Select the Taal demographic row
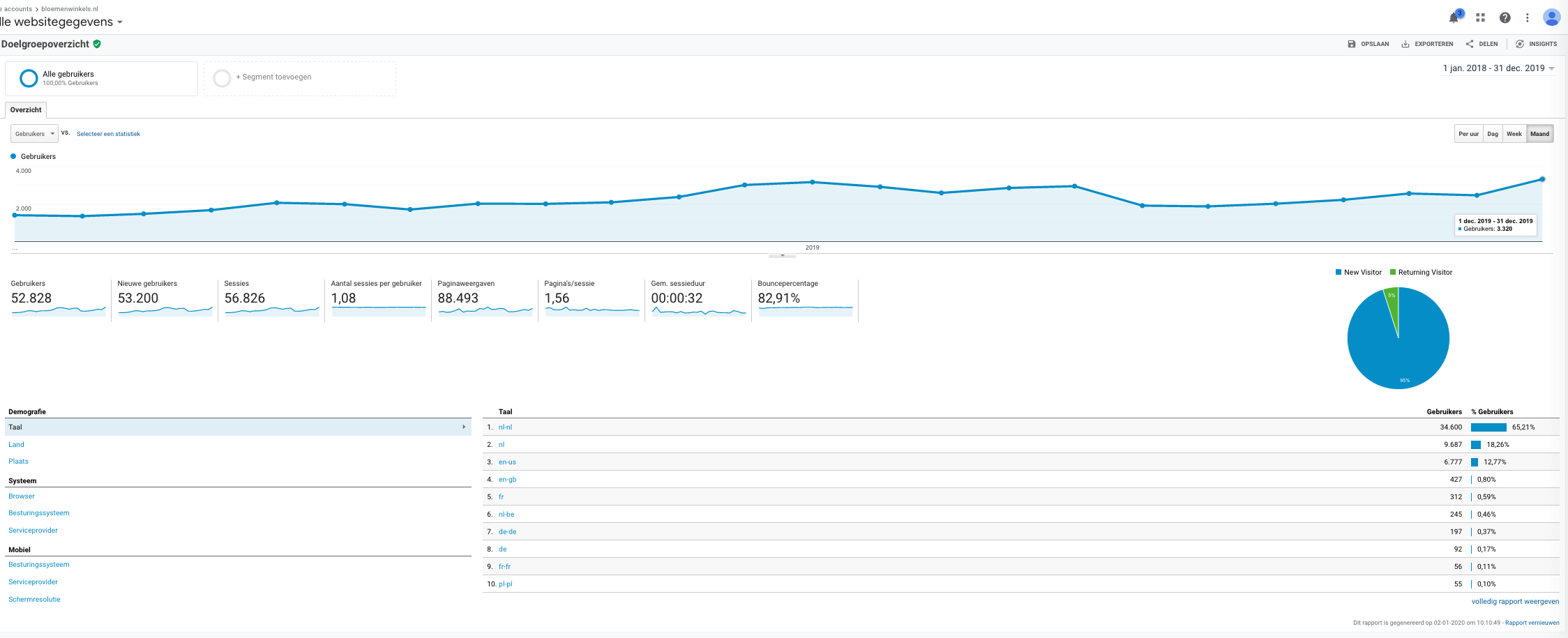This screenshot has width=1568, height=638. 238,427
